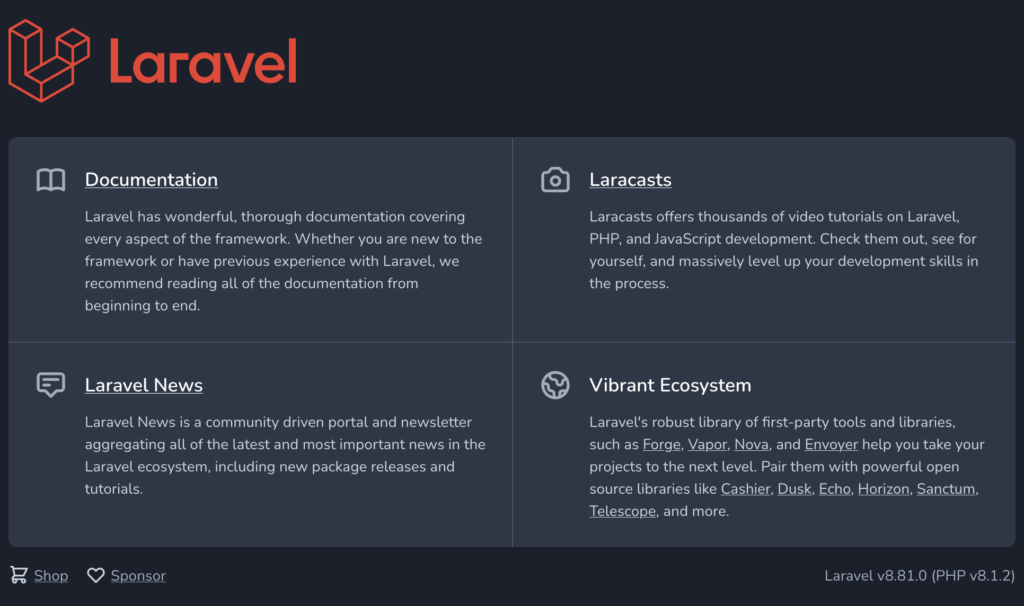
Task: Open the Nova link
Action: click(751, 445)
